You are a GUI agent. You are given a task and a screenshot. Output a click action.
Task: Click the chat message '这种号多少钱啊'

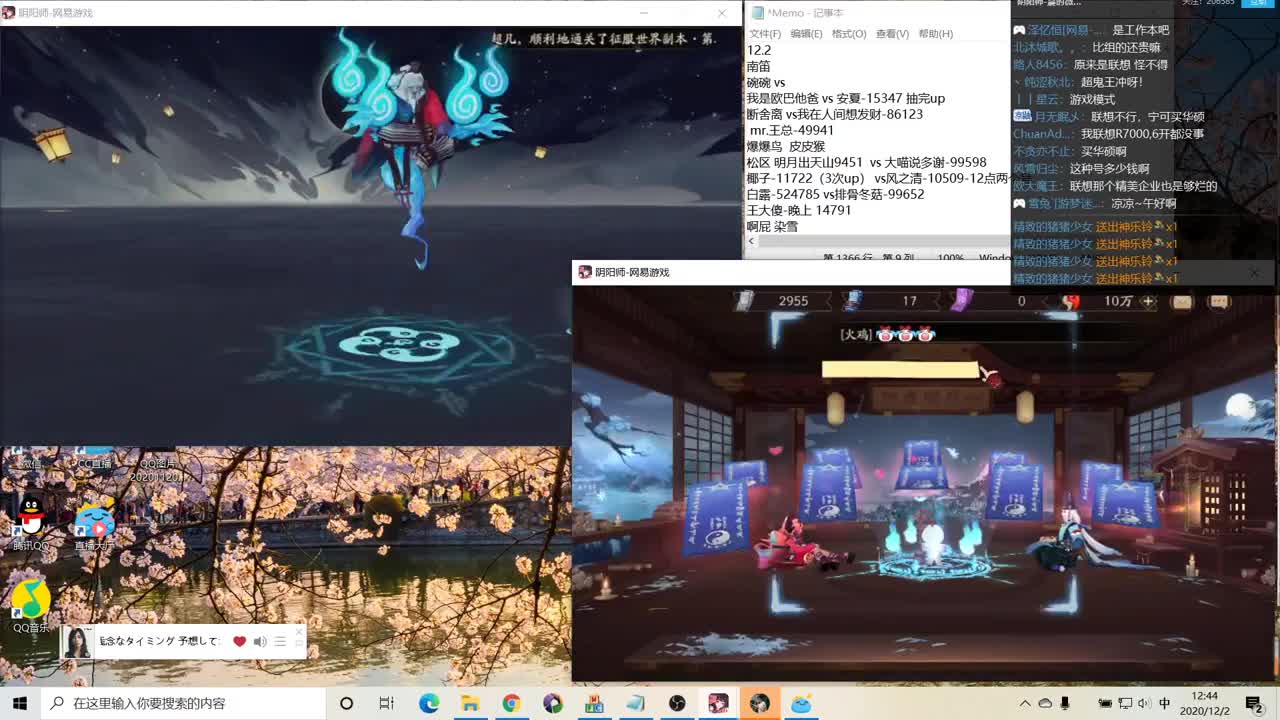(x=1109, y=169)
